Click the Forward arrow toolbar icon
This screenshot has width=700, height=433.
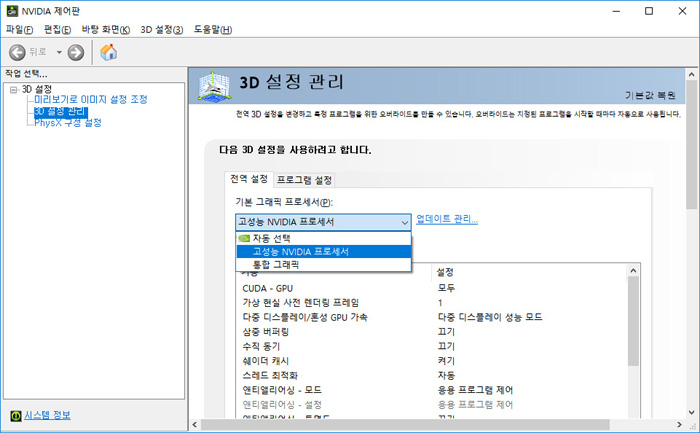click(x=75, y=53)
